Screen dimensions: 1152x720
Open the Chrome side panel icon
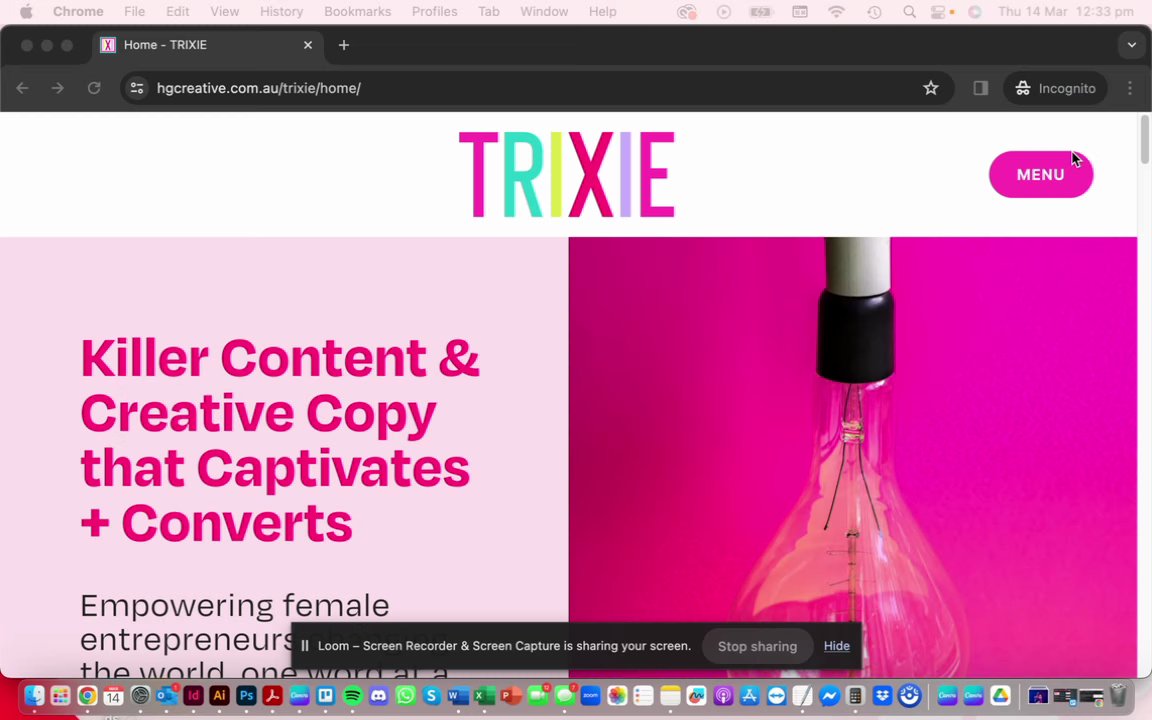tap(980, 88)
